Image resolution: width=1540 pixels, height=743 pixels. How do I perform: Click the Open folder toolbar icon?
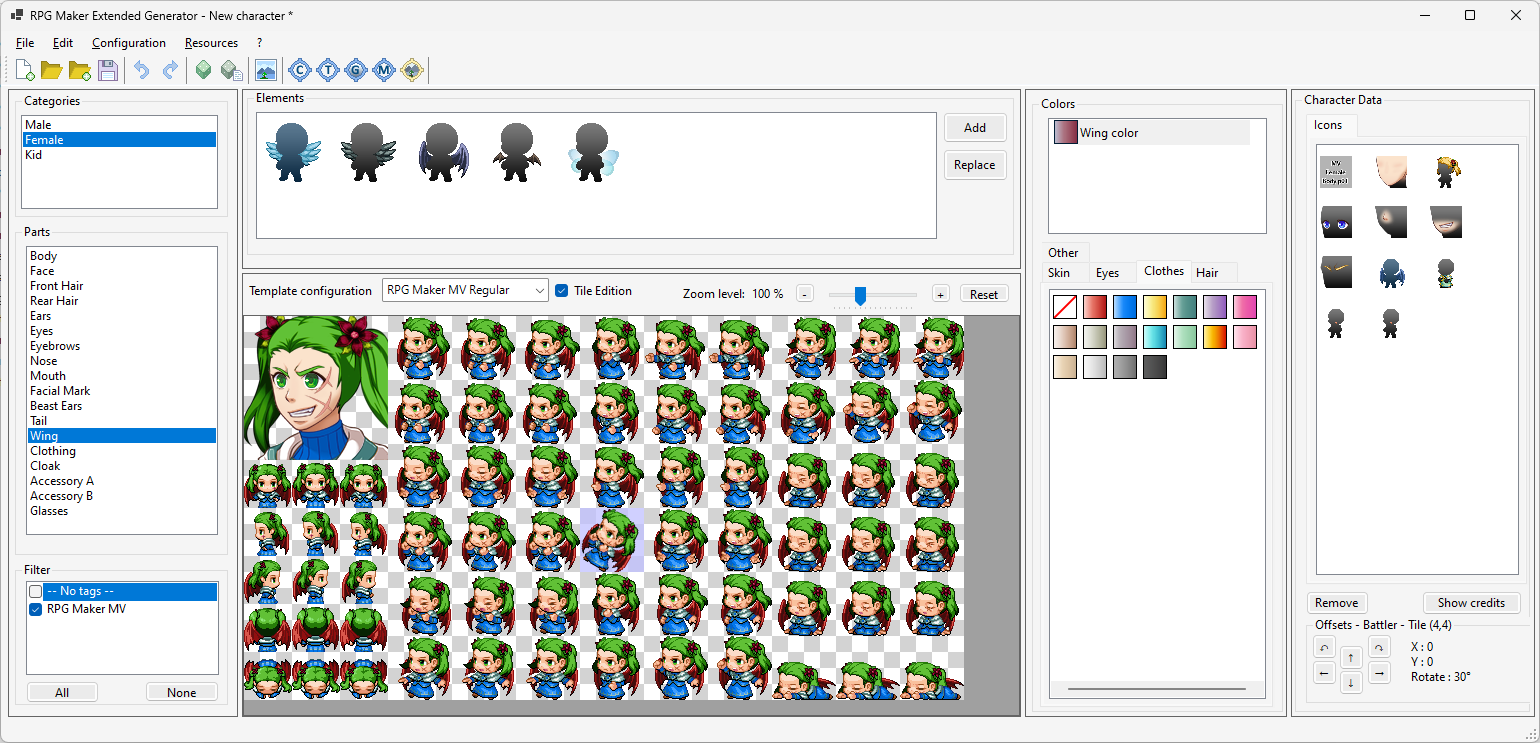pyautogui.click(x=52, y=70)
